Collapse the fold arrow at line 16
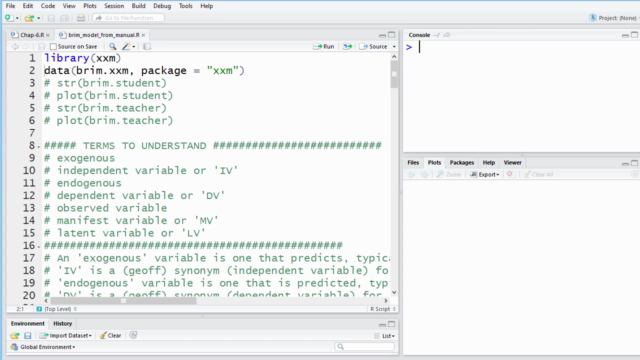This screenshot has height=360, width=640. (39, 246)
